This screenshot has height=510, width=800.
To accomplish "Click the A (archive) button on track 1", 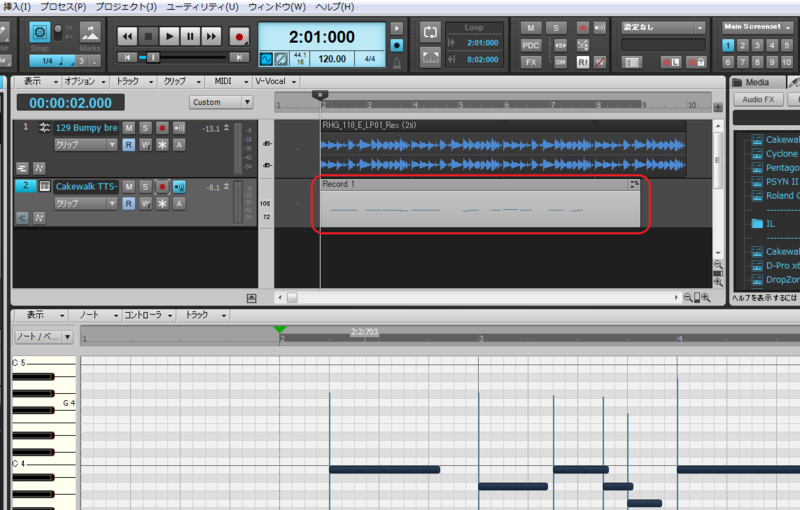I will click(179, 145).
